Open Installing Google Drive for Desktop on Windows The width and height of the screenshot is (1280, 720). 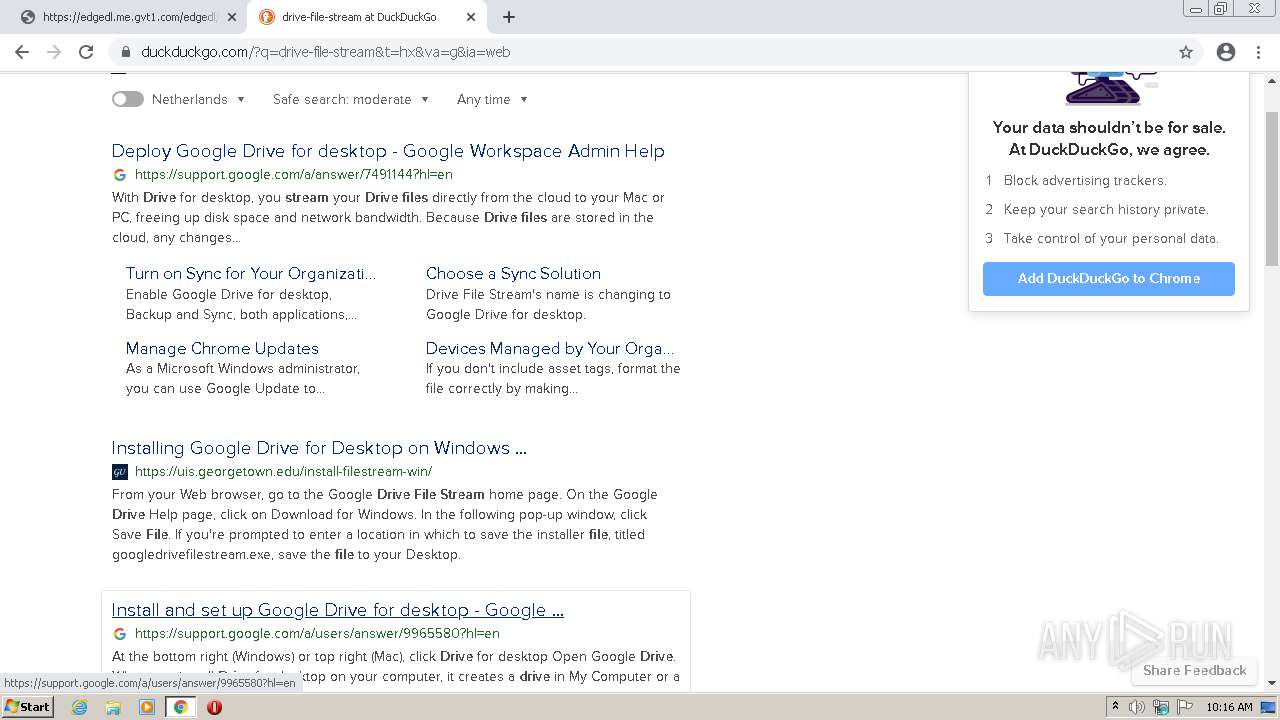click(x=319, y=448)
